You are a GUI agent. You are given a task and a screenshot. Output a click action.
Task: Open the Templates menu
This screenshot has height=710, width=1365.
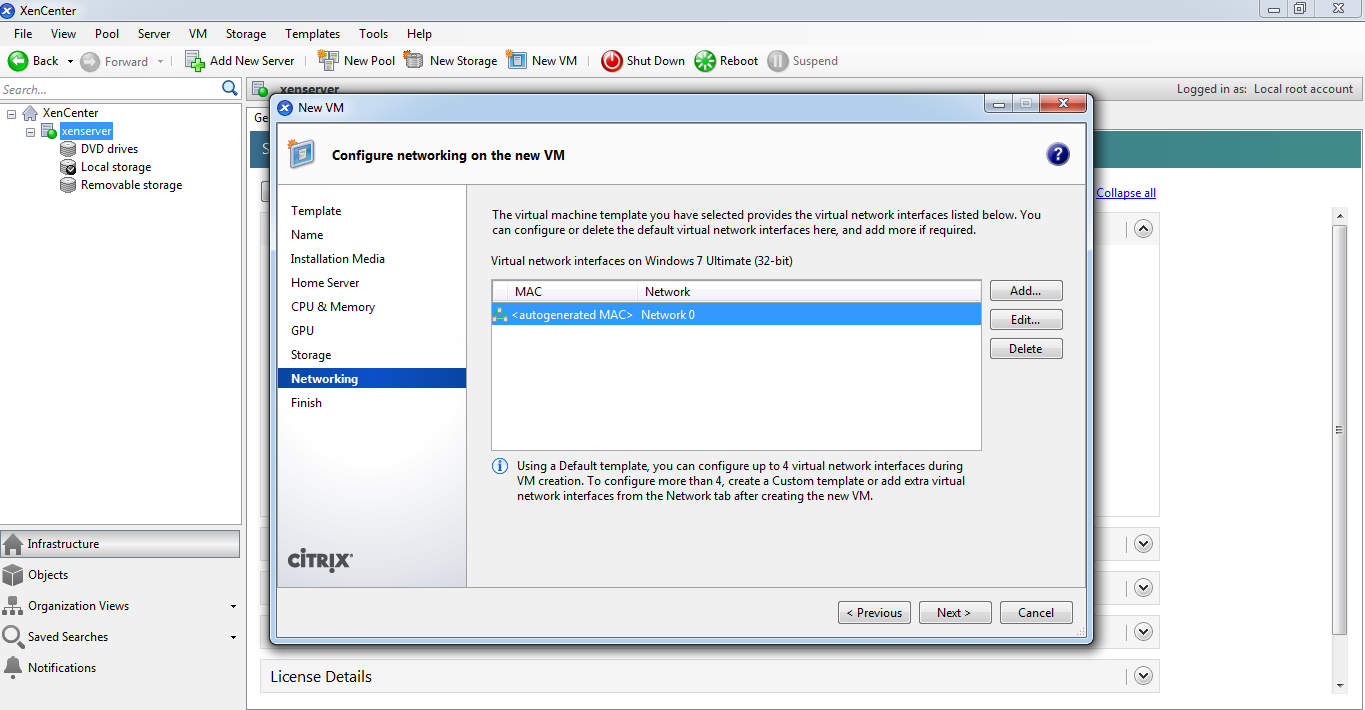[313, 34]
